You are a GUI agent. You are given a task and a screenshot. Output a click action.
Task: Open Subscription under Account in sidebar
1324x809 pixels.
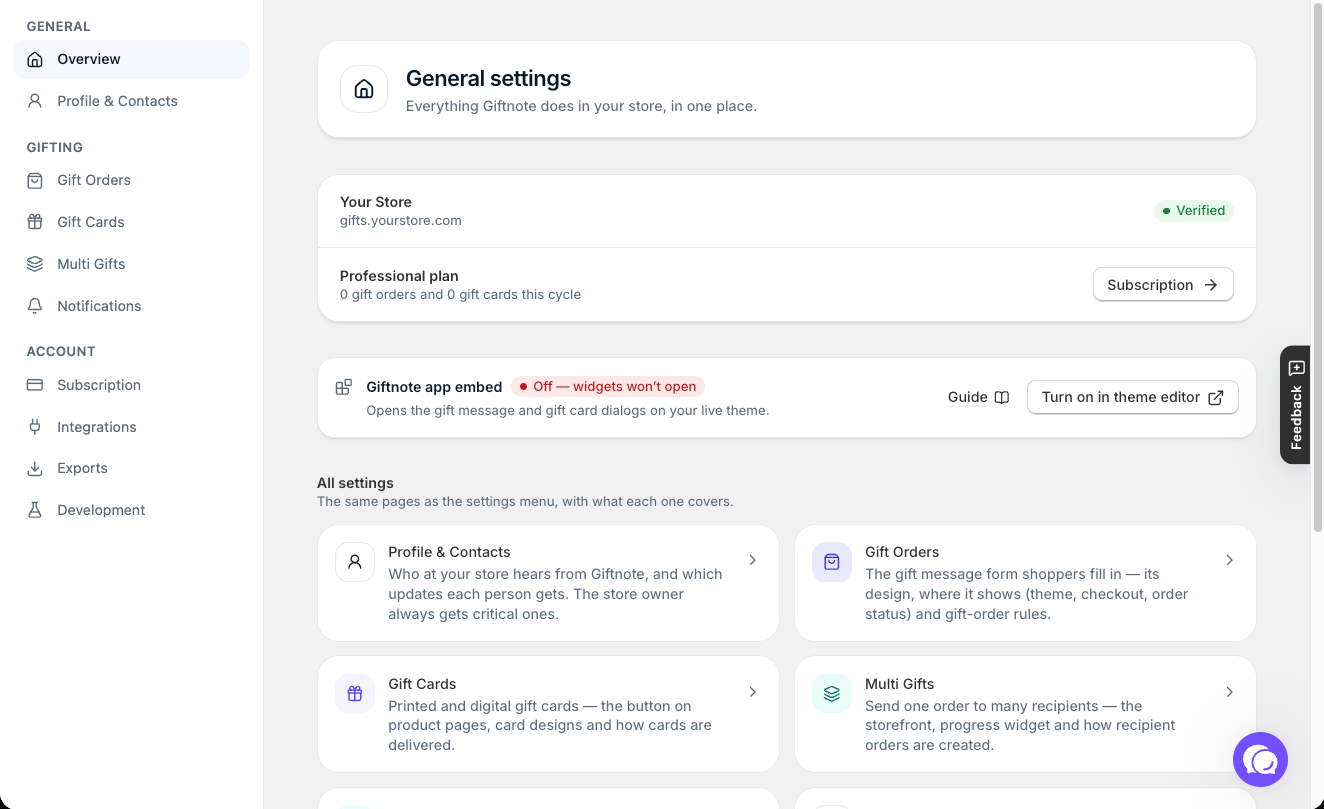(x=131, y=385)
